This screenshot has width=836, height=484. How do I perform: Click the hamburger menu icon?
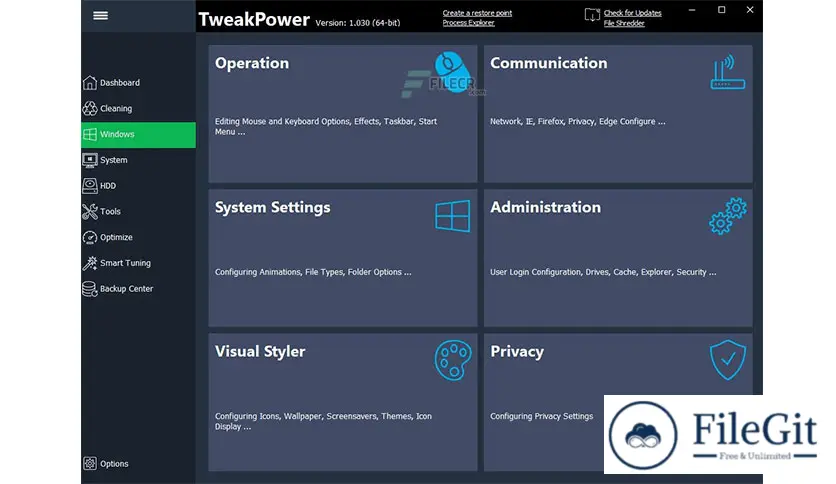tap(100, 15)
